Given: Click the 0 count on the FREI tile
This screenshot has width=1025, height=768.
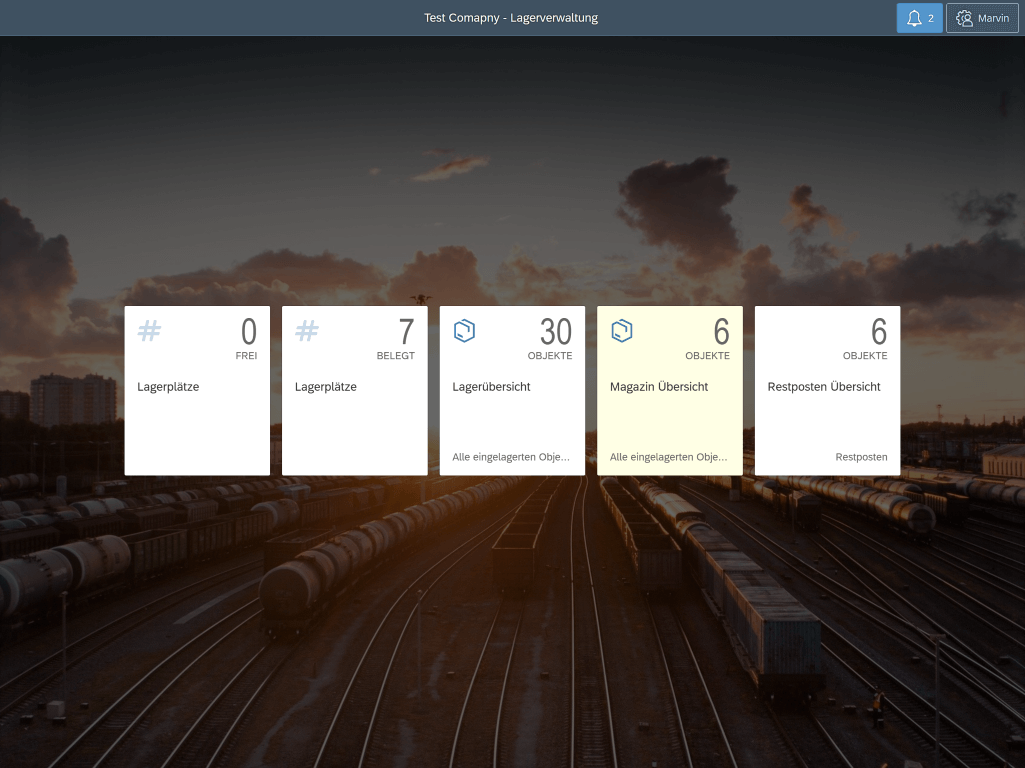Looking at the screenshot, I should pos(248,332).
